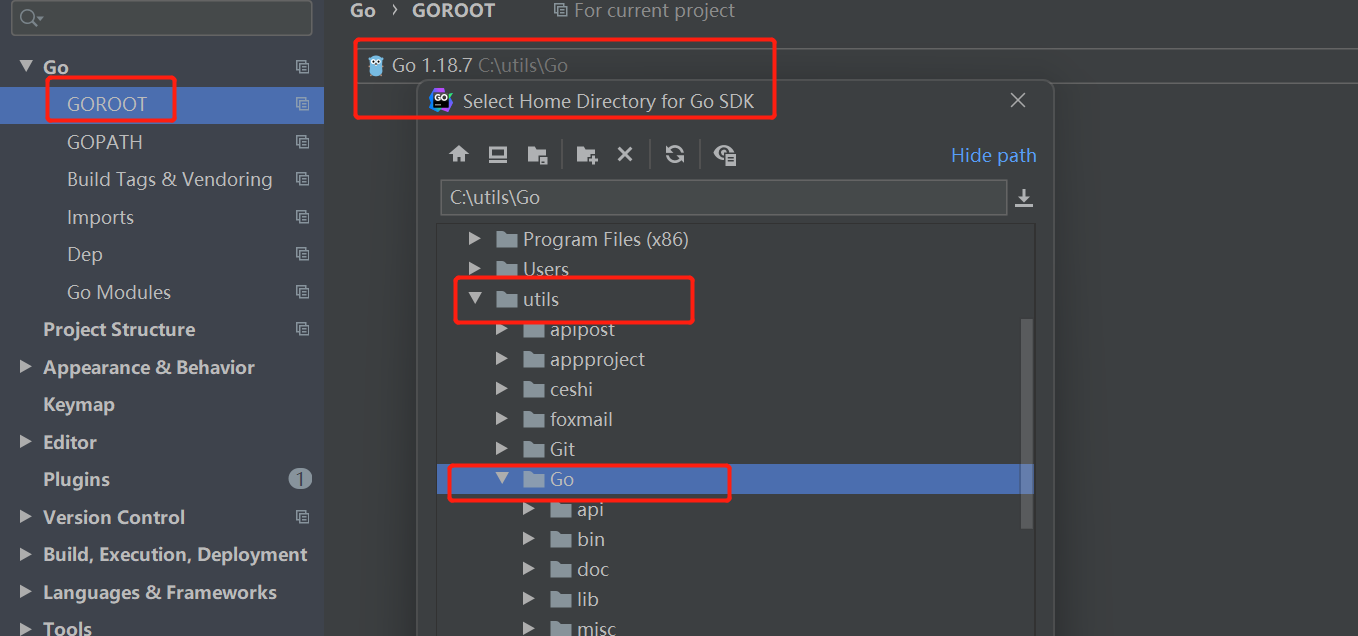The height and width of the screenshot is (636, 1358).
Task: Click copy icon beside Build Tags & Vendoring
Action: tap(302, 179)
